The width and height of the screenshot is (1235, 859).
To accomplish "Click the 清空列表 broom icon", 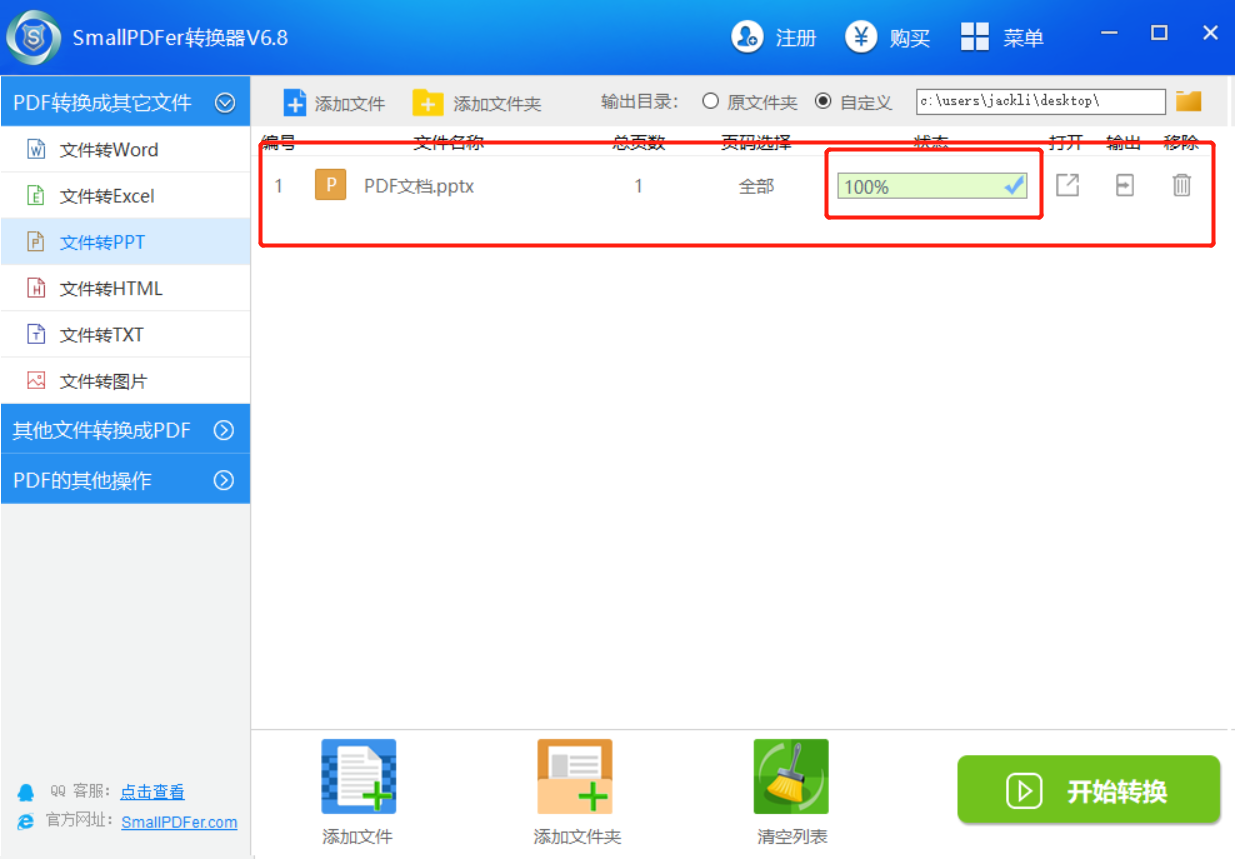I will (791, 777).
